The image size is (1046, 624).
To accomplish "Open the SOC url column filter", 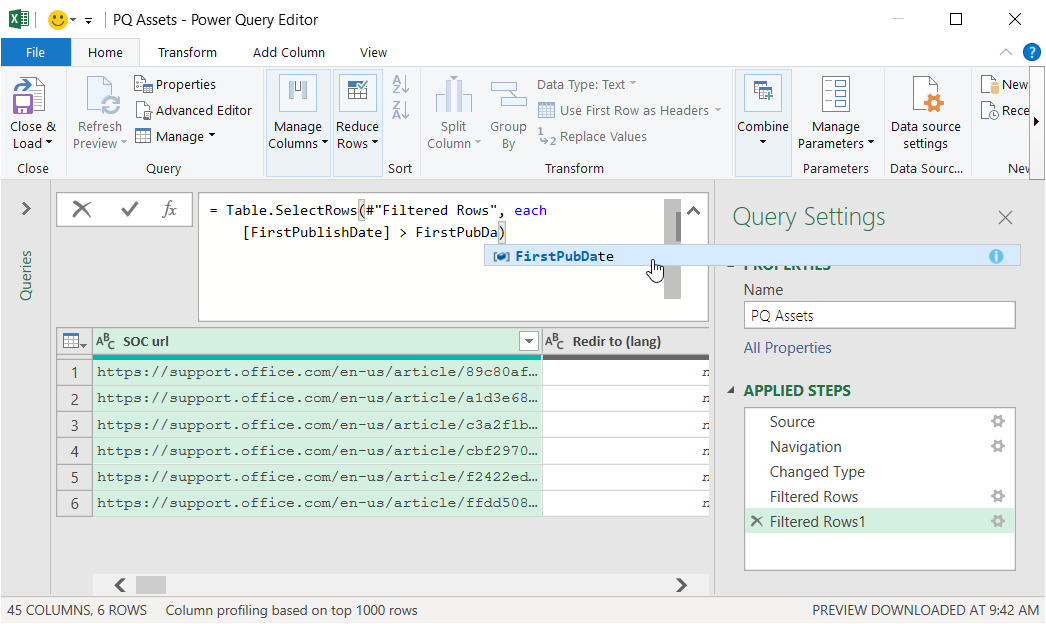I will (x=528, y=341).
